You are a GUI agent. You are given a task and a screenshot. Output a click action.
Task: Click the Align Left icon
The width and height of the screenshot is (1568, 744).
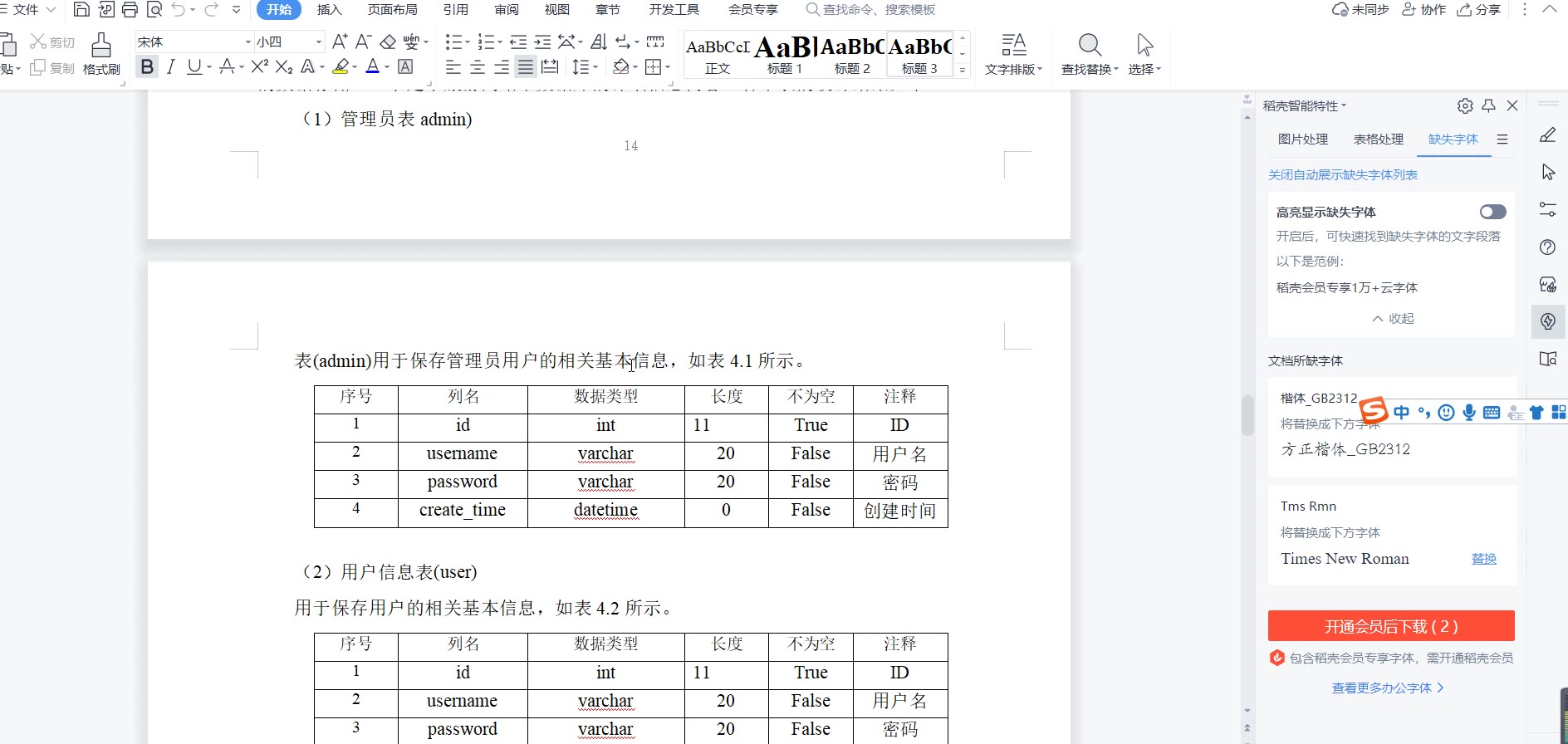[453, 67]
